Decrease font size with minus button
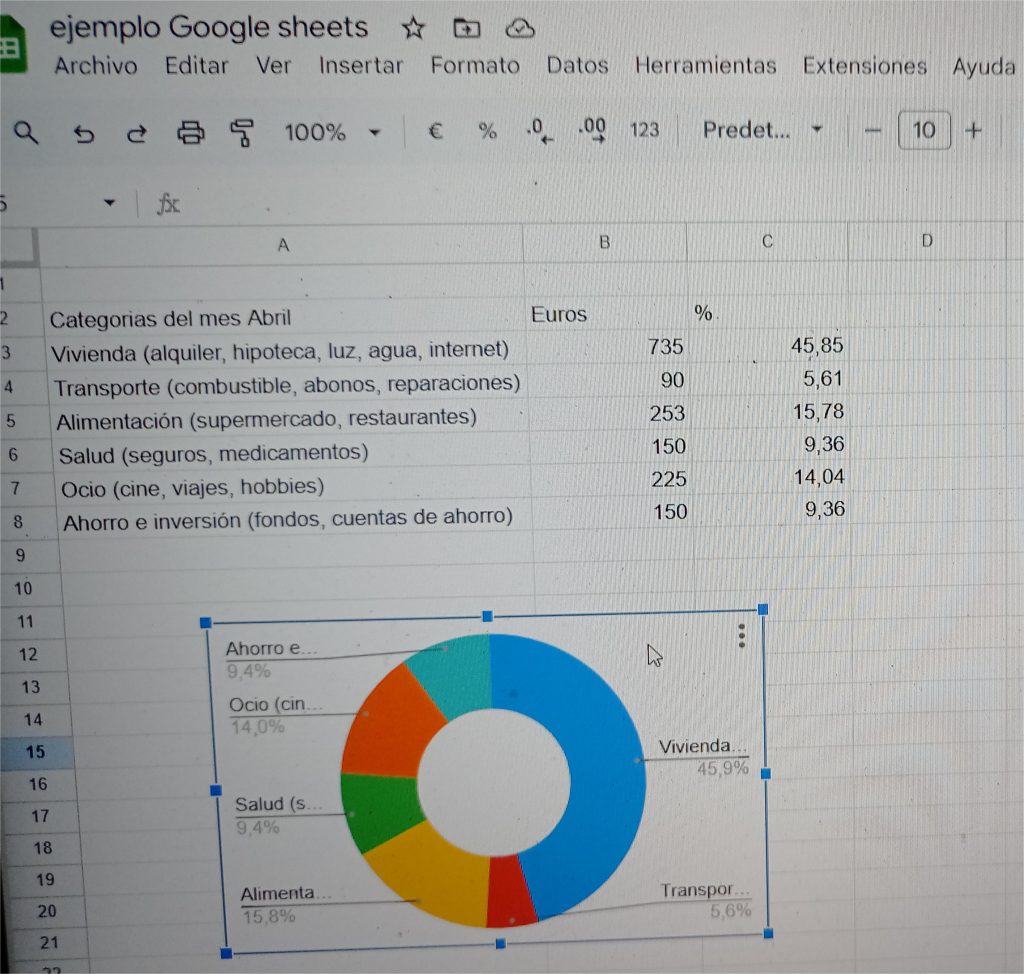The image size is (1024, 974). tap(874, 131)
